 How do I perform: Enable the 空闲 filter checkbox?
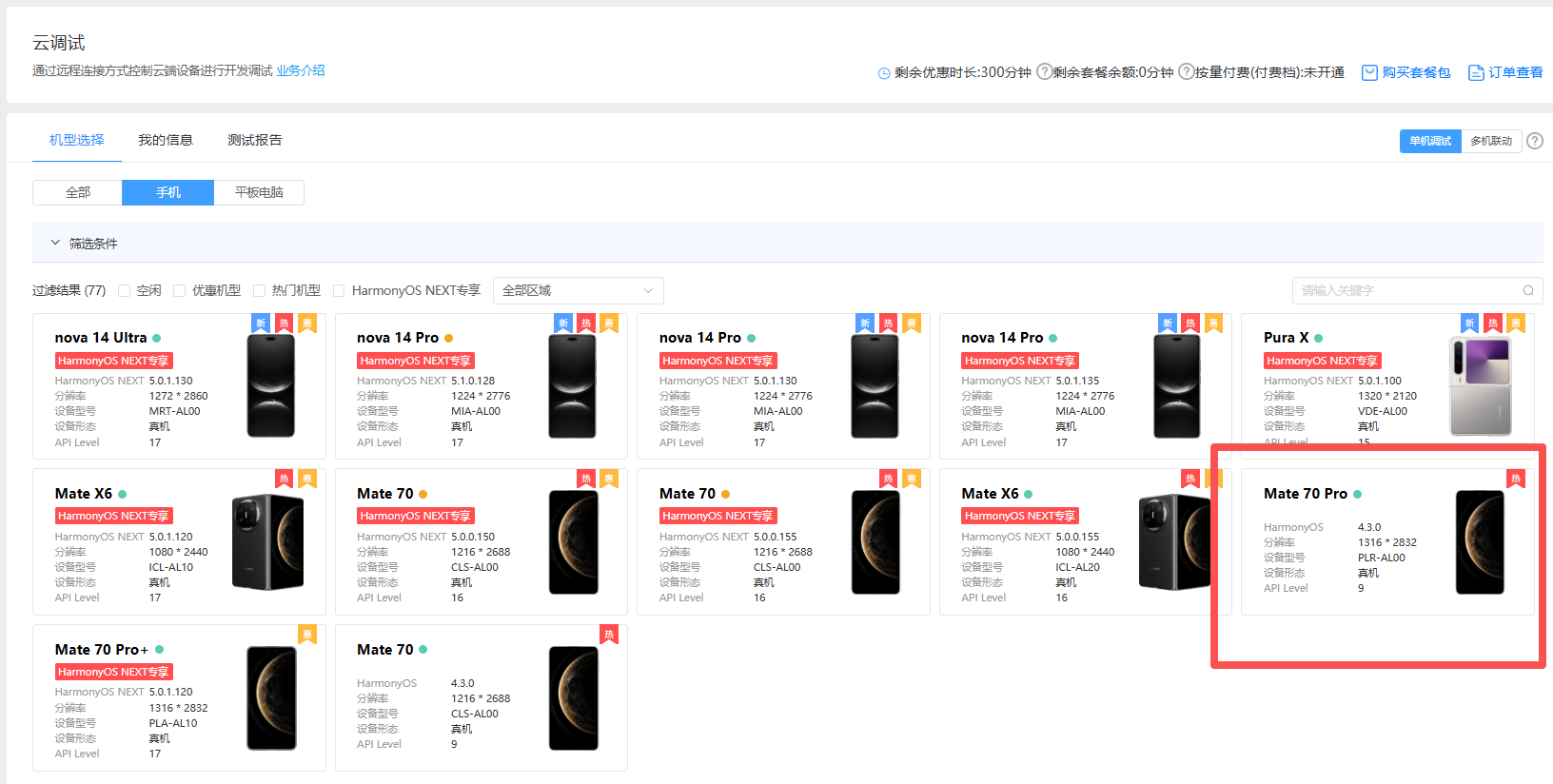tap(124, 291)
